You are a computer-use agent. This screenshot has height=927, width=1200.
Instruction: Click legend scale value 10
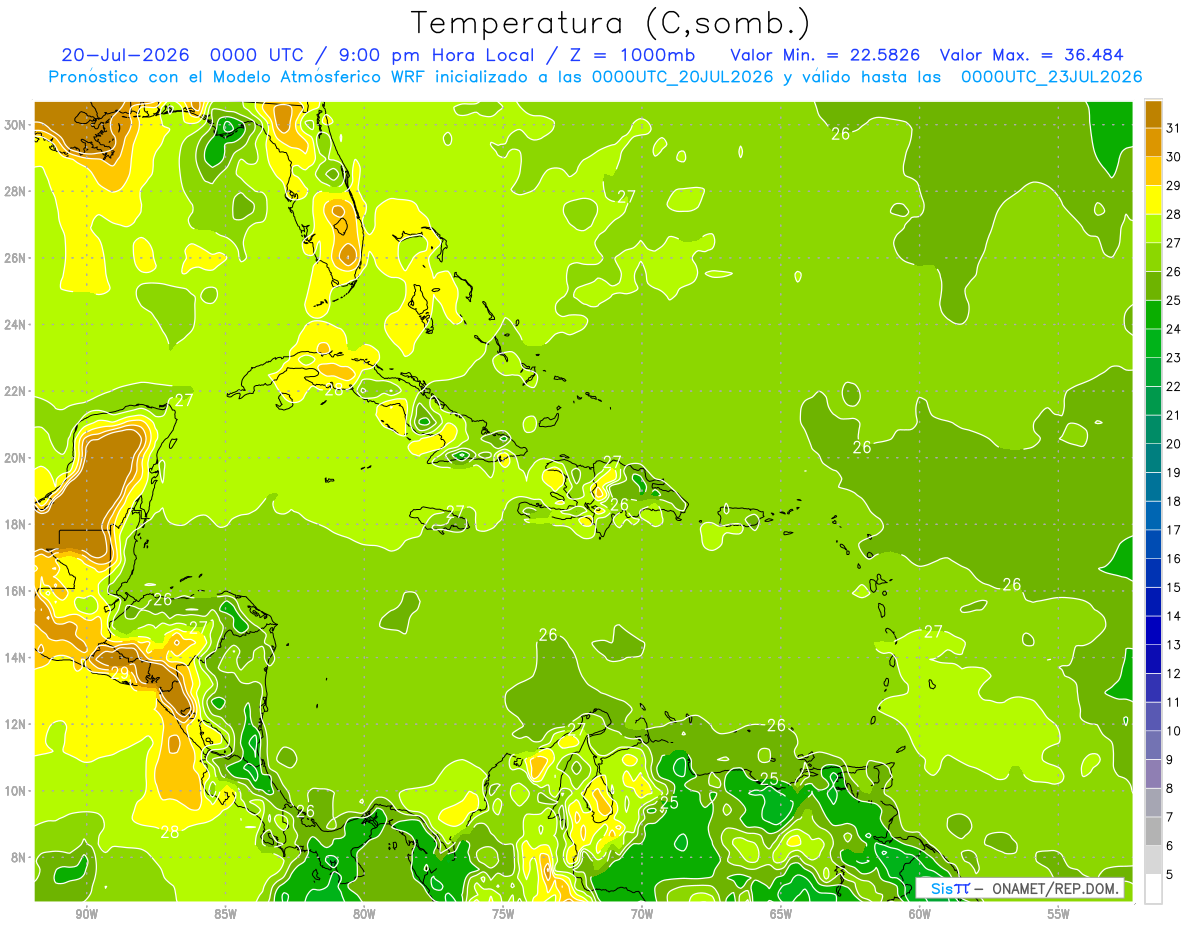coord(1173,731)
